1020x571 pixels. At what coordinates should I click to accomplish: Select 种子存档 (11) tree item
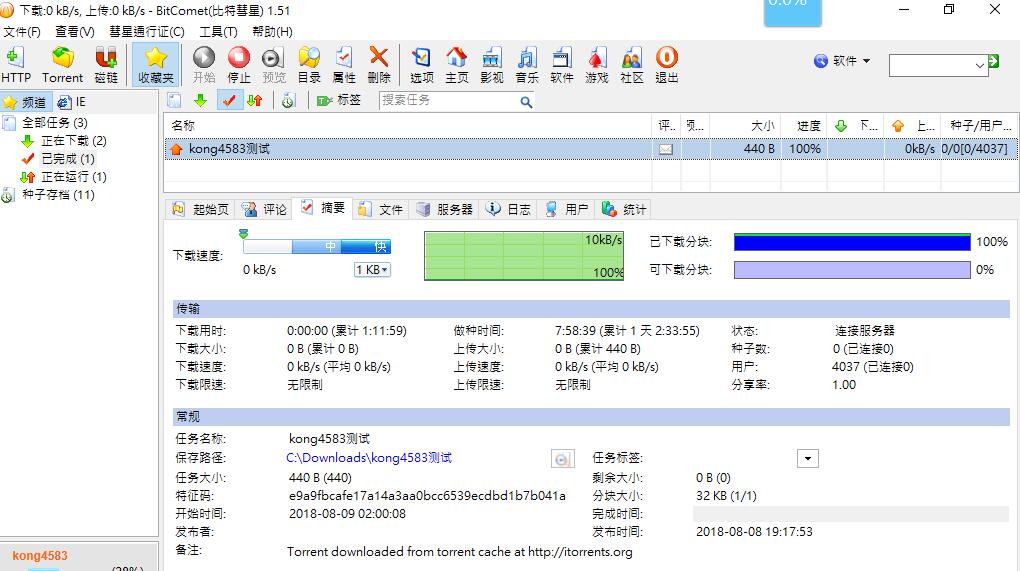(58, 194)
